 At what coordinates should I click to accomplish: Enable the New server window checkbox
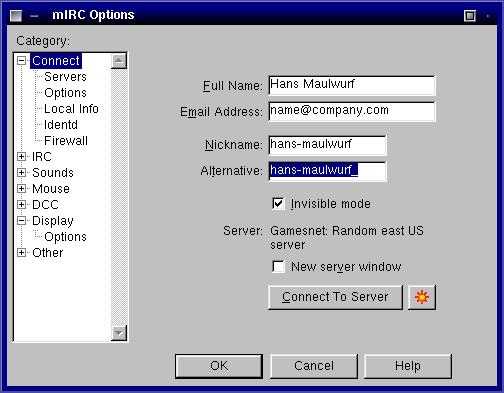[x=278, y=267]
